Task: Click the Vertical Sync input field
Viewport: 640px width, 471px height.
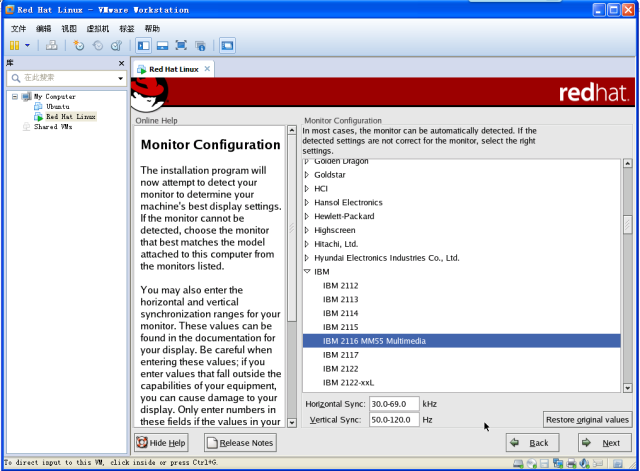Action: [394, 420]
